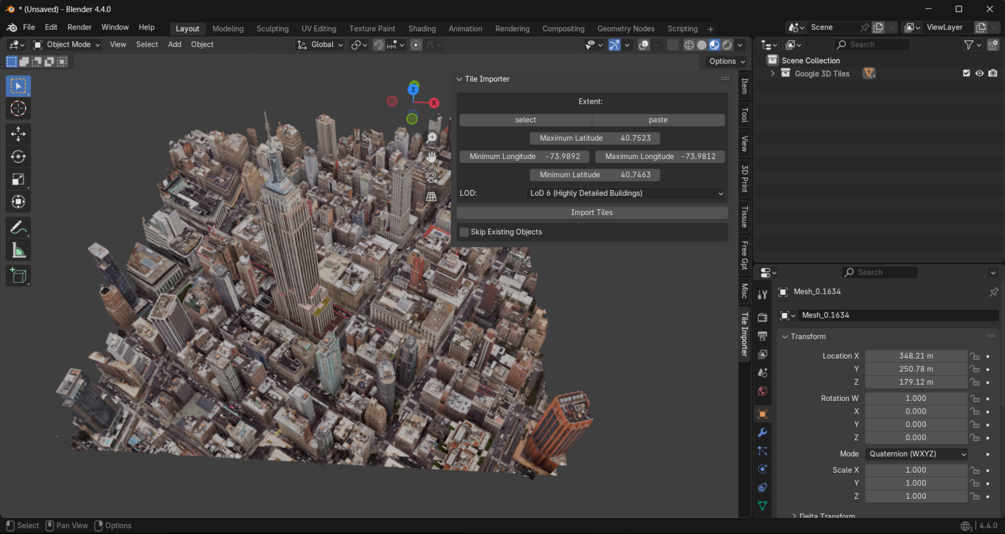Toggle X-ray display
This screenshot has width=1005, height=534.
(672, 45)
